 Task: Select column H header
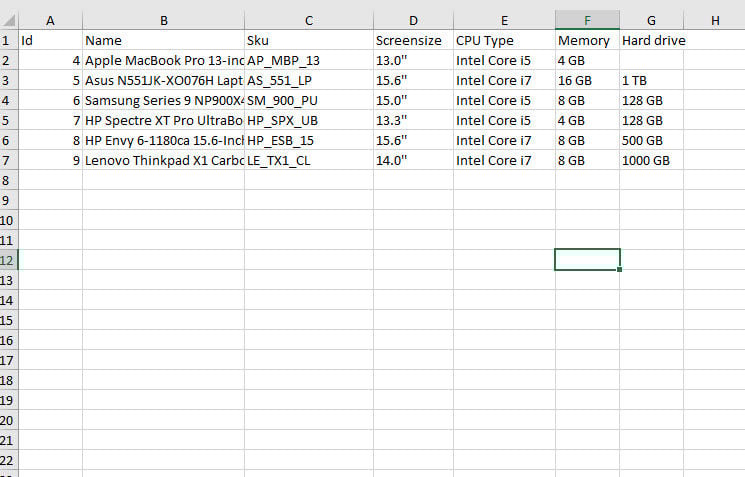point(715,20)
